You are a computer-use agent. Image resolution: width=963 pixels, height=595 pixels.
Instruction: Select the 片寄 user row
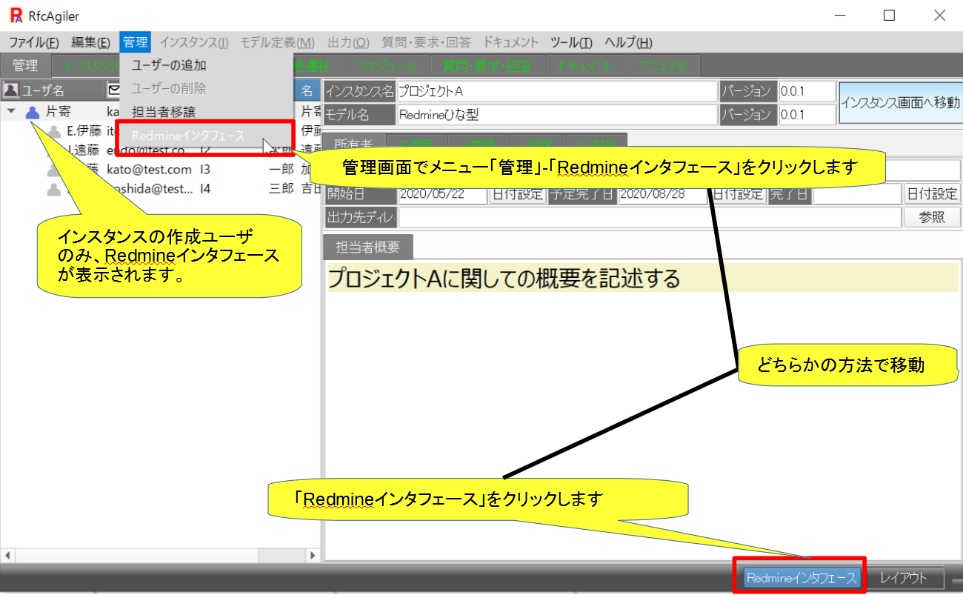point(160,112)
